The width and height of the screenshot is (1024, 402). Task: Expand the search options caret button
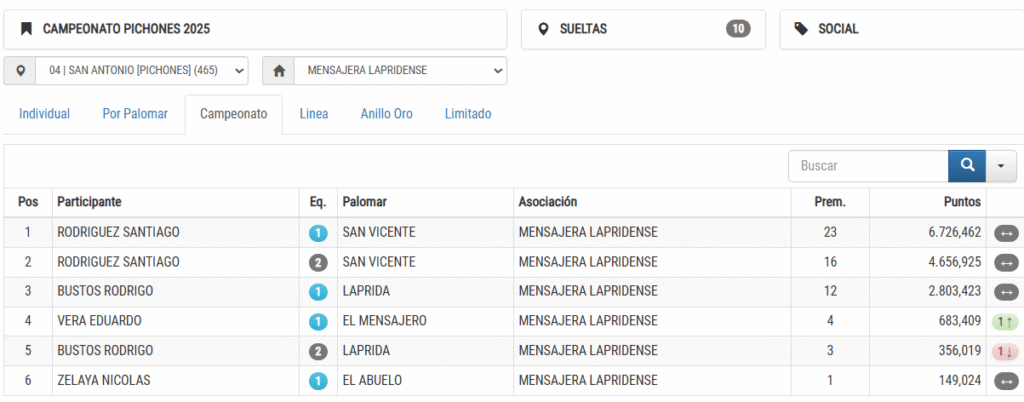click(1001, 166)
